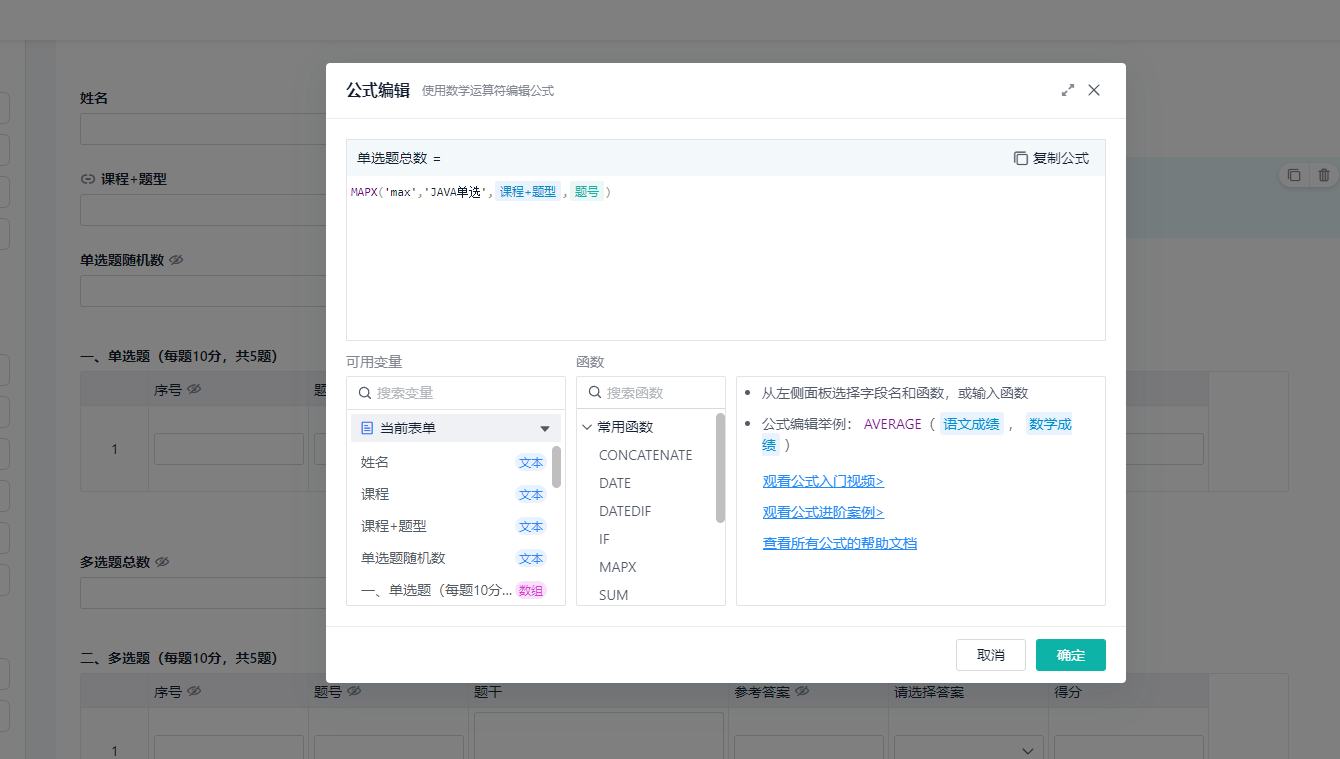
Task: Click the variable list scrollbar
Action: coord(556,467)
